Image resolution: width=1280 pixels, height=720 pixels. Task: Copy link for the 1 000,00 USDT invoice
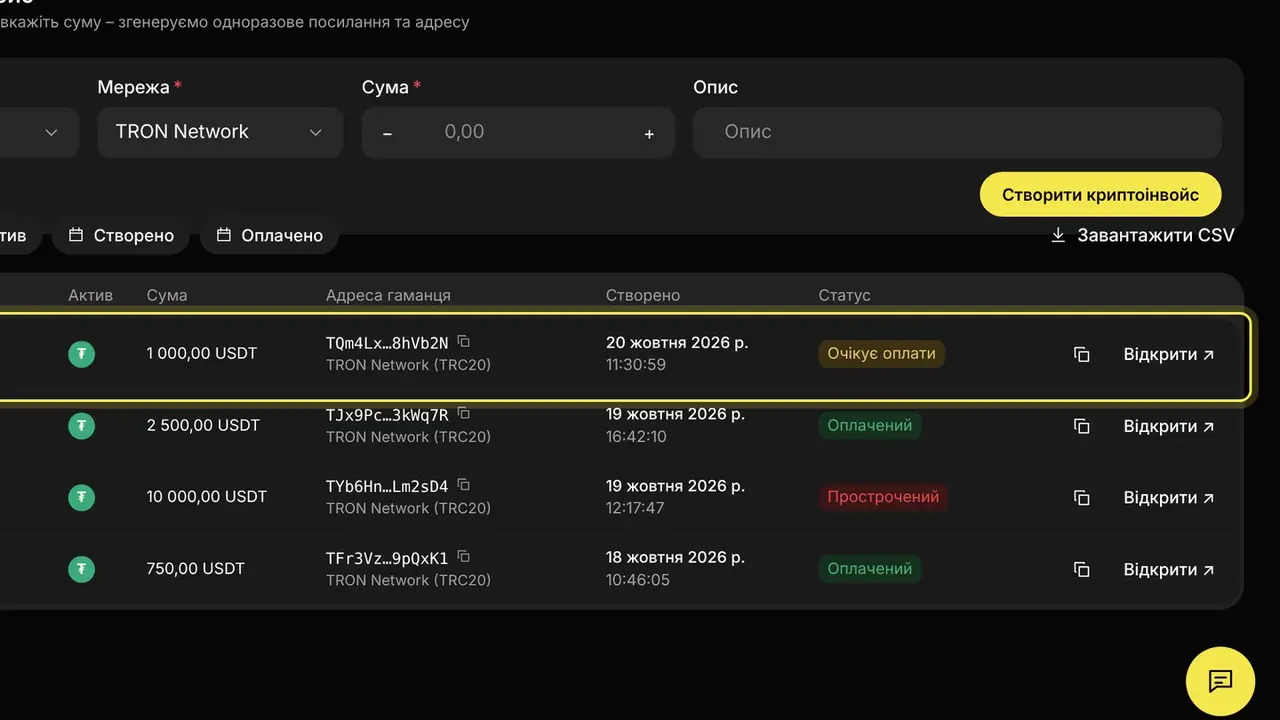1081,354
